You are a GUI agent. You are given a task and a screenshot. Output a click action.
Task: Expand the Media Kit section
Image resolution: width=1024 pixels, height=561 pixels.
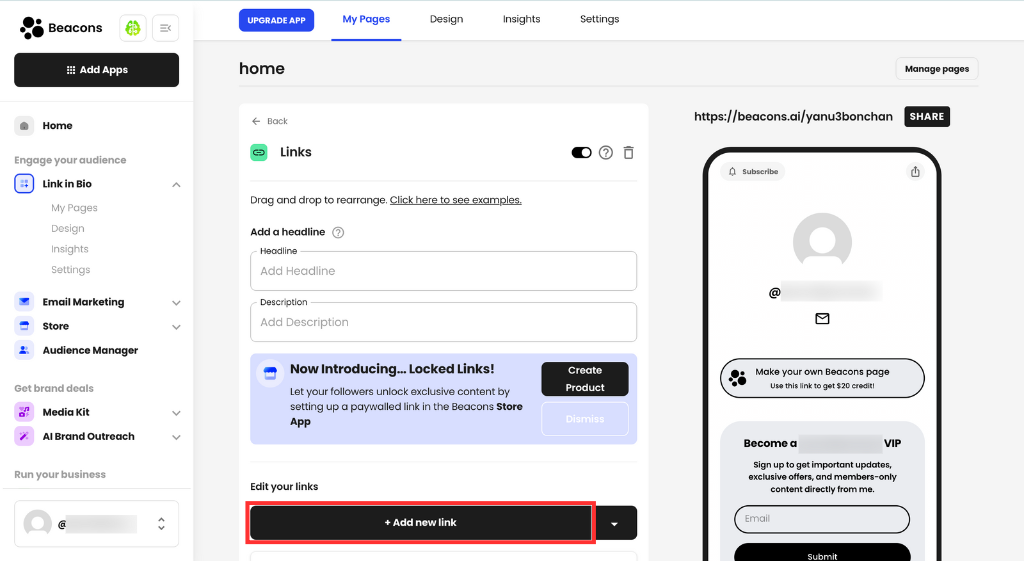pos(176,413)
